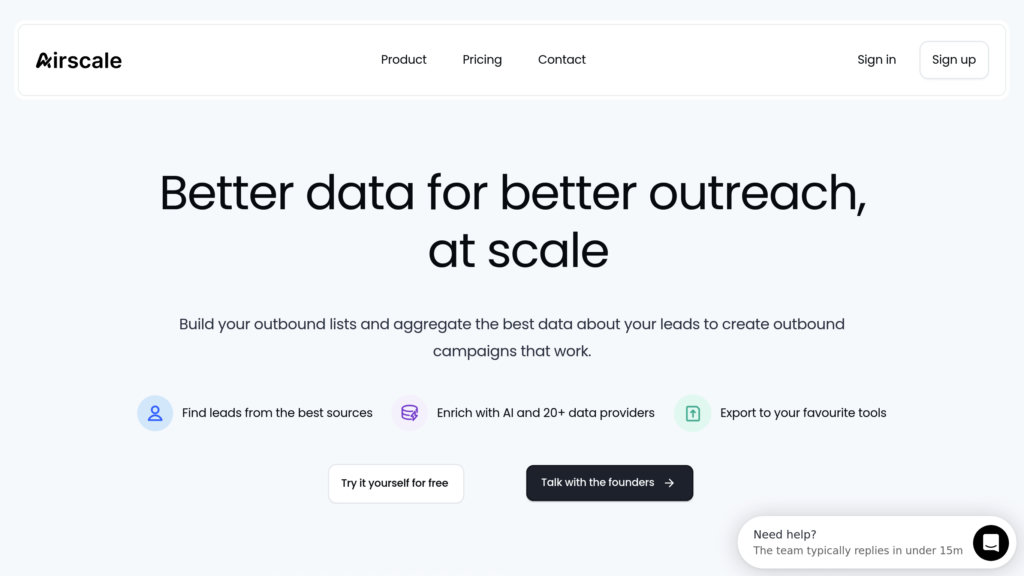Click 'Export to your favourite tools' label
Viewport: 1024px width, 576px height.
tap(803, 413)
